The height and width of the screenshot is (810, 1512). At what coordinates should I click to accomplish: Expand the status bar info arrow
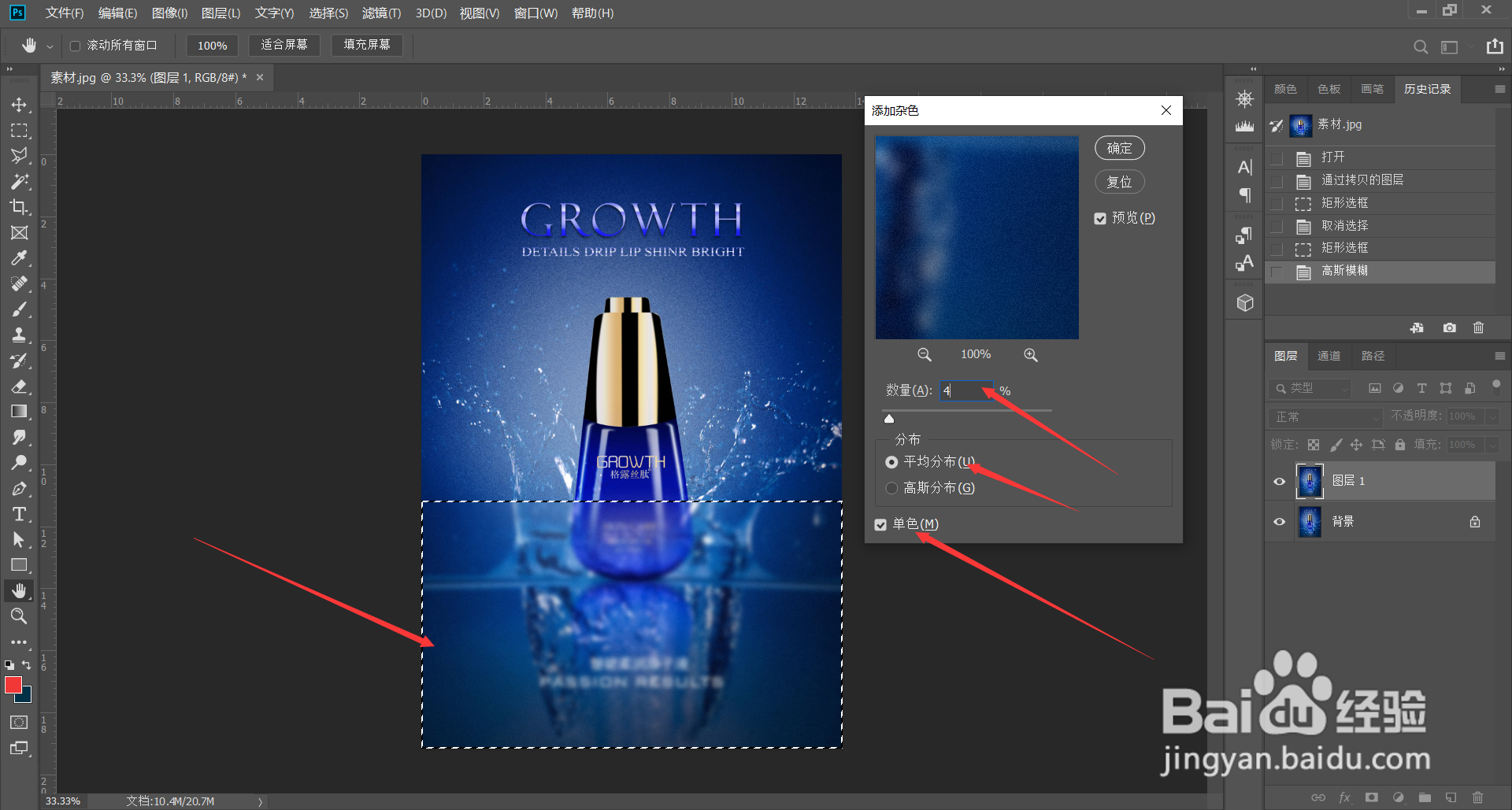(260, 802)
